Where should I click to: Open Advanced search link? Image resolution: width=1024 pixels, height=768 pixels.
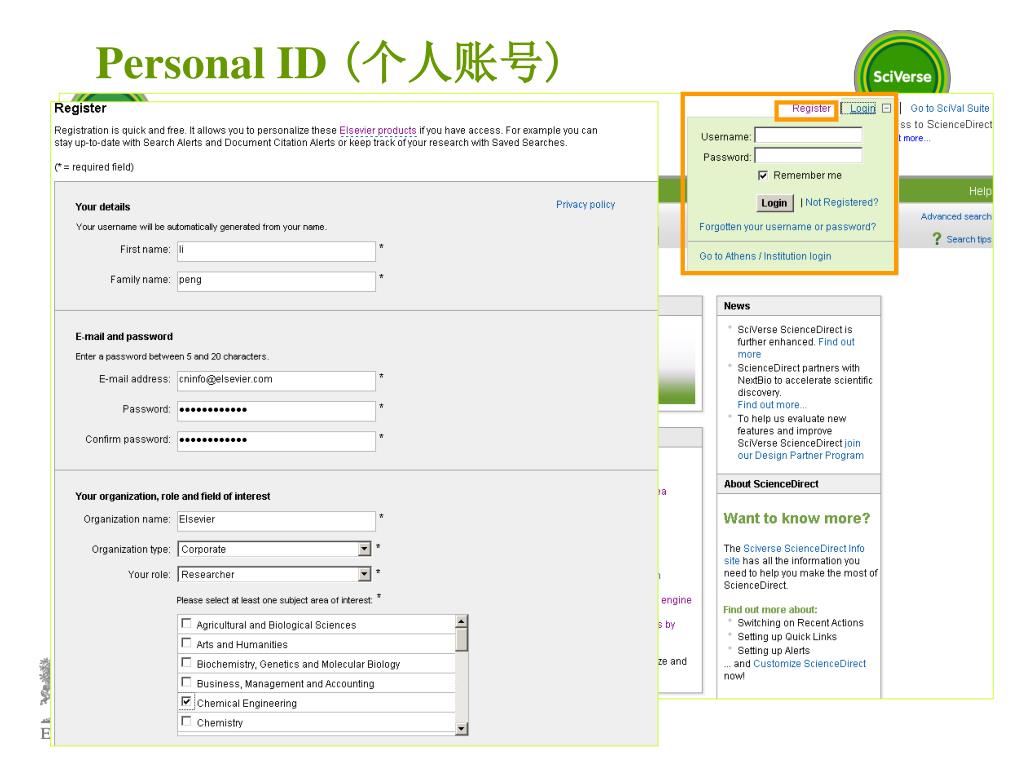[955, 216]
